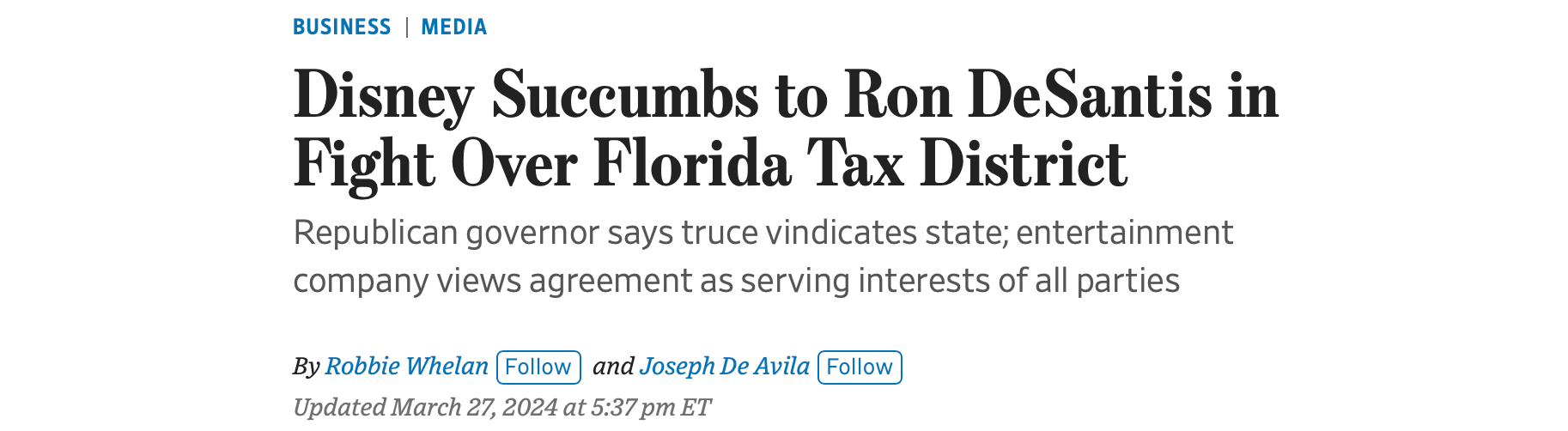
Task: Click the headline's second line
Action: [x=709, y=163]
